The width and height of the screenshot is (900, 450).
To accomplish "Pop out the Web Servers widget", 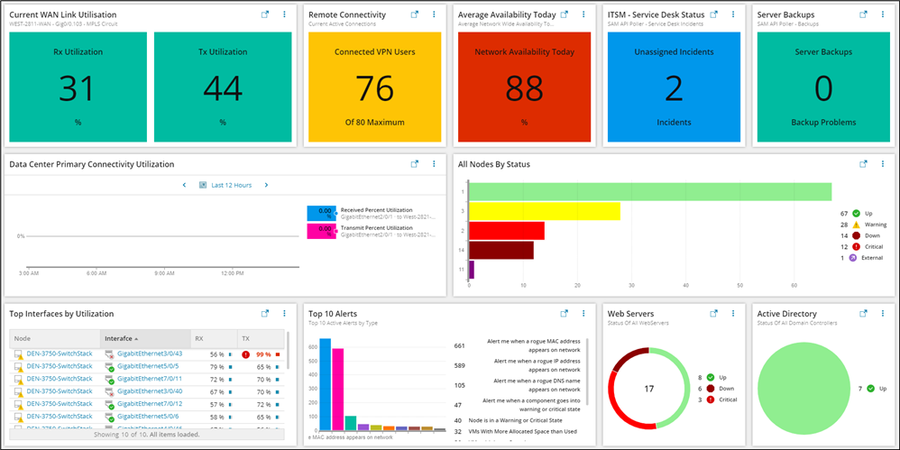I will (714, 313).
